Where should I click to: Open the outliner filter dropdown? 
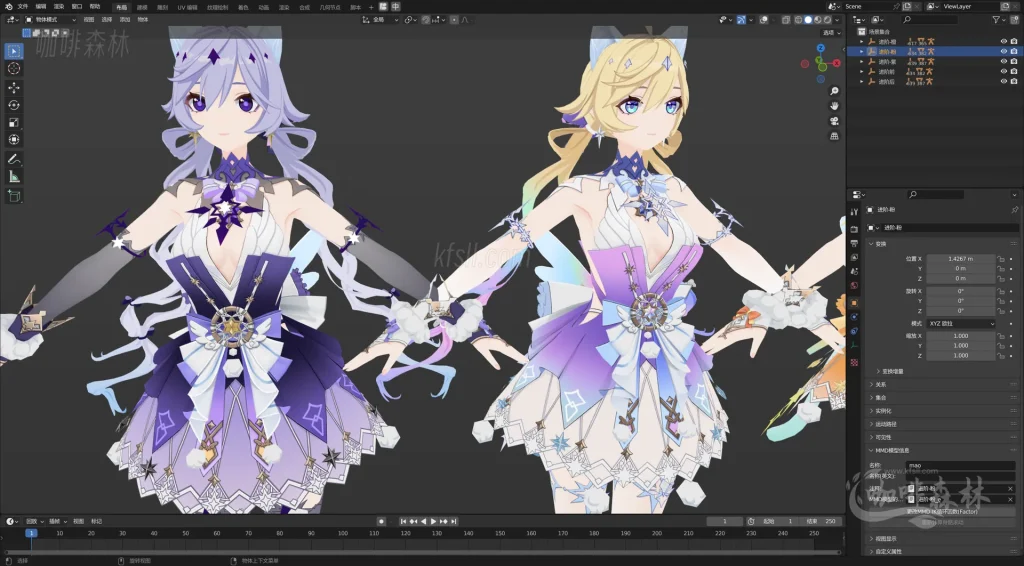999,20
